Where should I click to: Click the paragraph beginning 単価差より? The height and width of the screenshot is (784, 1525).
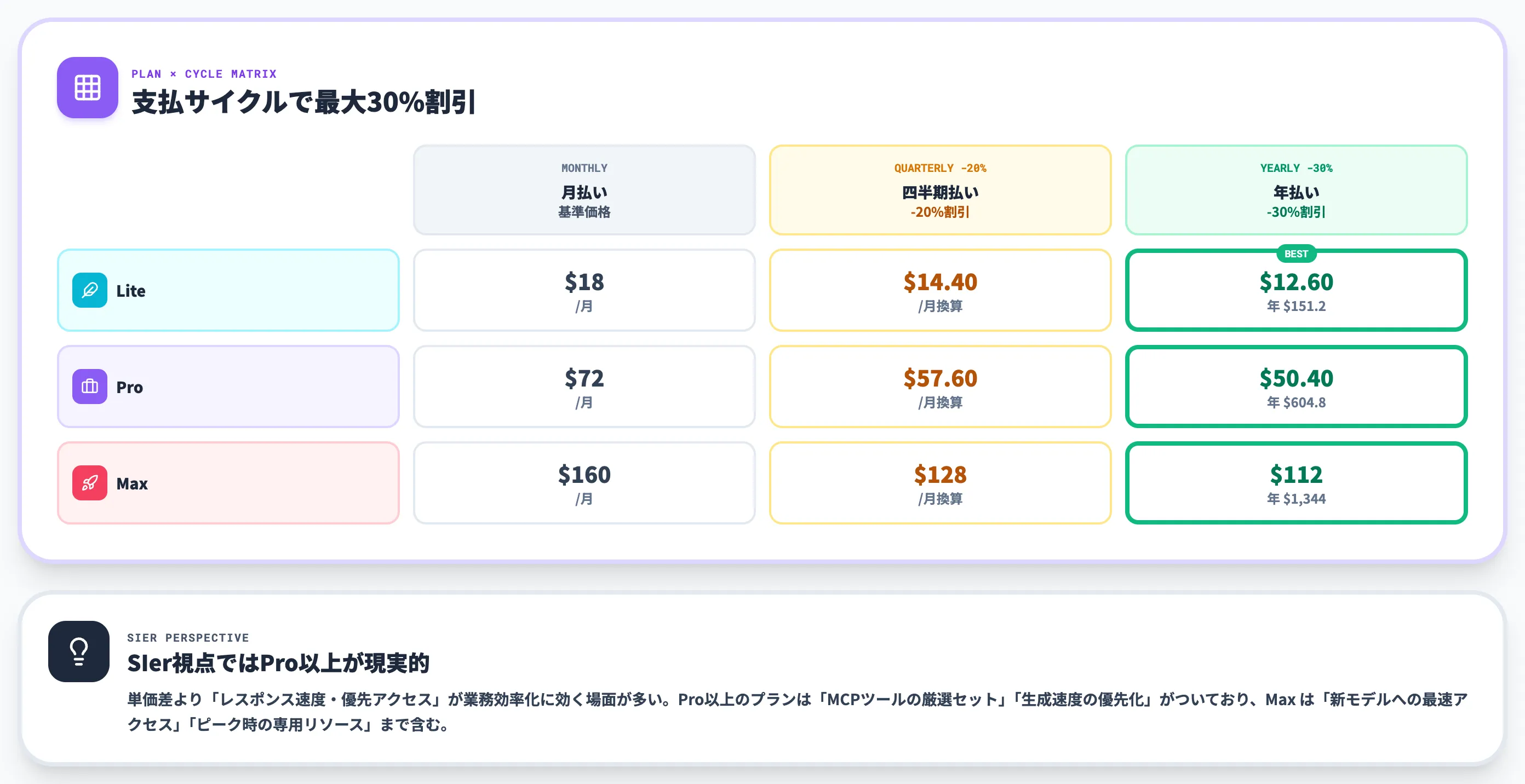click(798, 712)
